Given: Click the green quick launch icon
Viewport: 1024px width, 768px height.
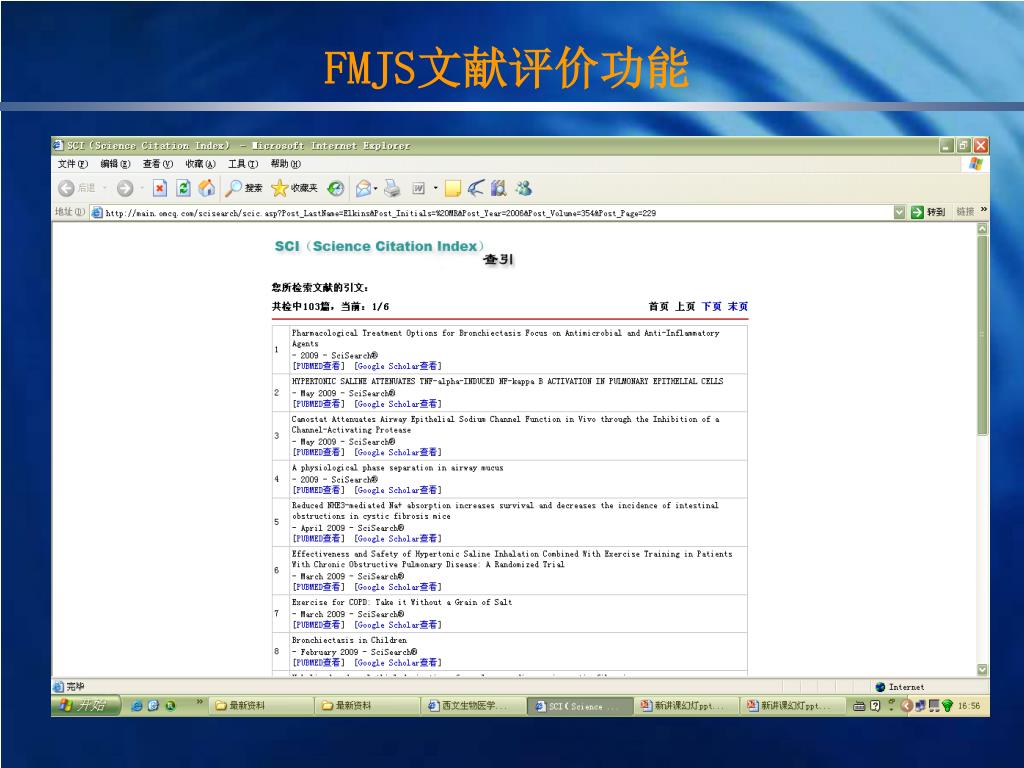Looking at the screenshot, I should (170, 705).
